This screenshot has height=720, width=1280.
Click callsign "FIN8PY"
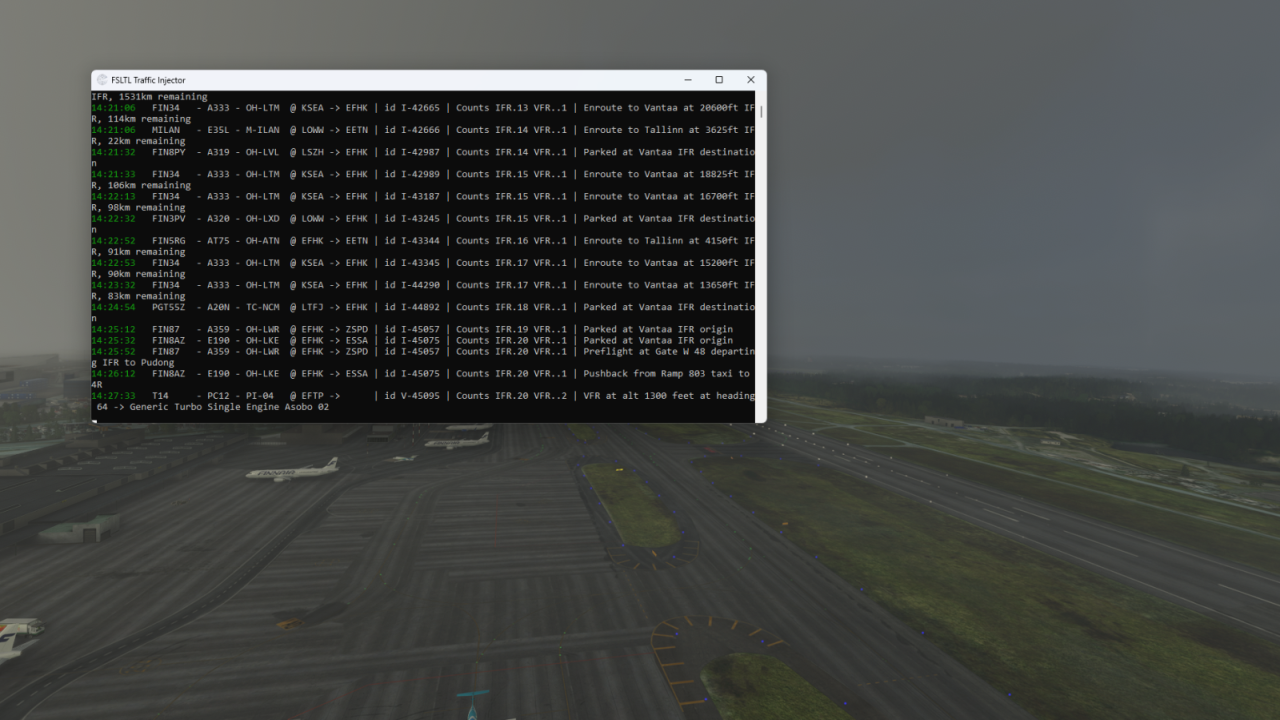click(x=169, y=152)
